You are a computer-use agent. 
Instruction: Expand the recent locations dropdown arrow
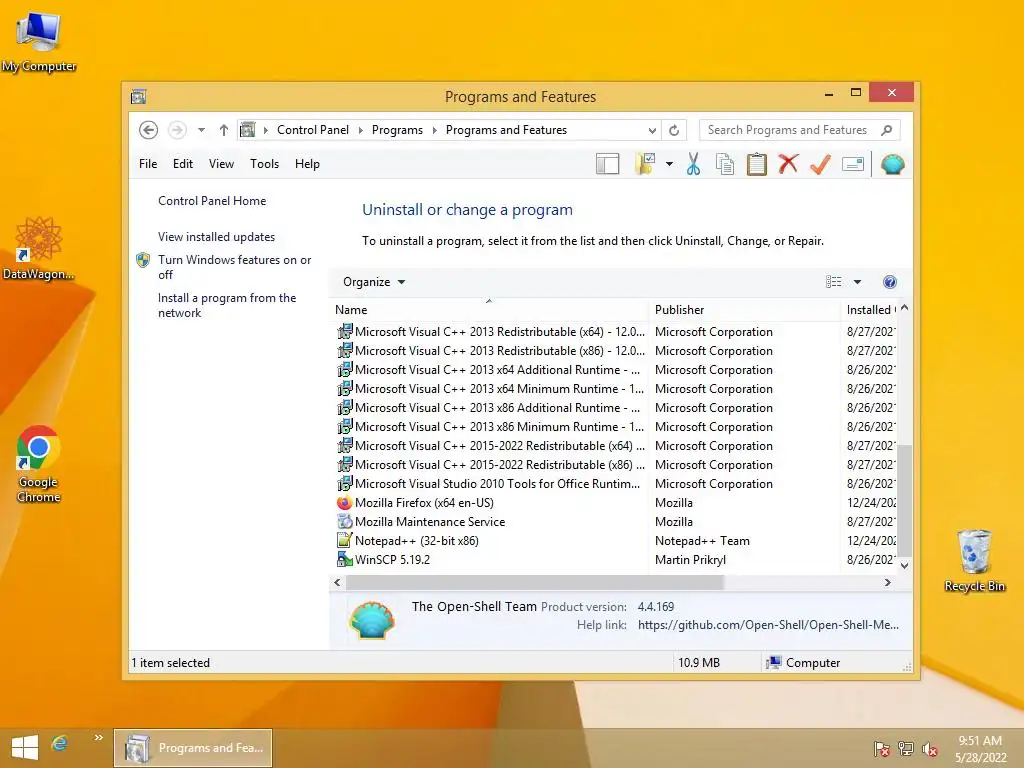[201, 130]
